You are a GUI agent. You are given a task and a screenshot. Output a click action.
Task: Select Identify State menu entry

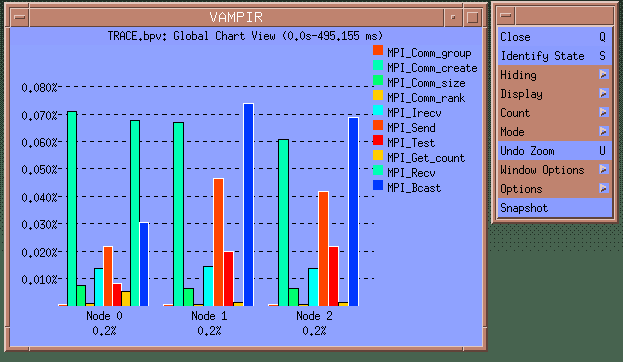(555, 56)
